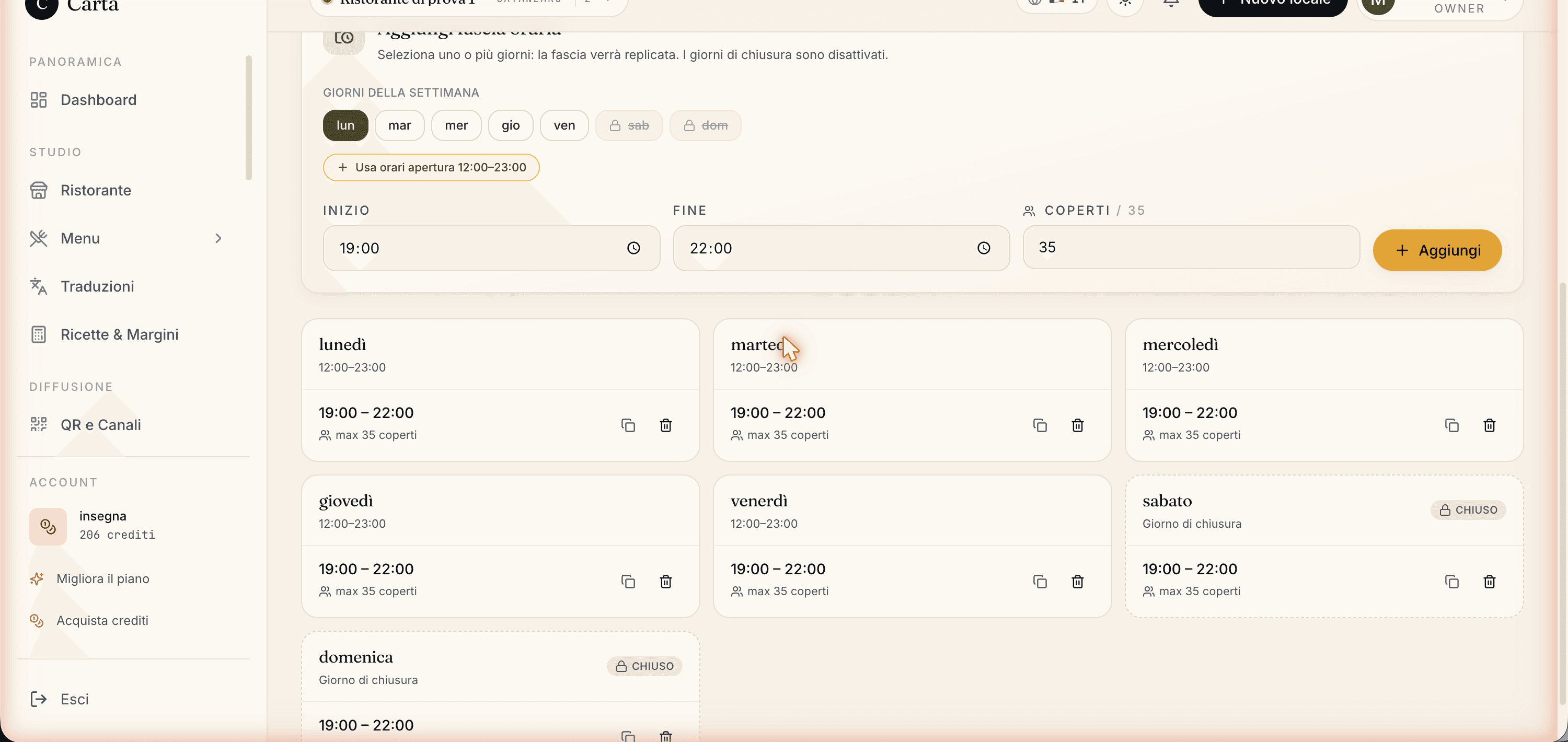Click the Esci logout arrow icon
This screenshot has height=742, width=1568.
[38, 699]
